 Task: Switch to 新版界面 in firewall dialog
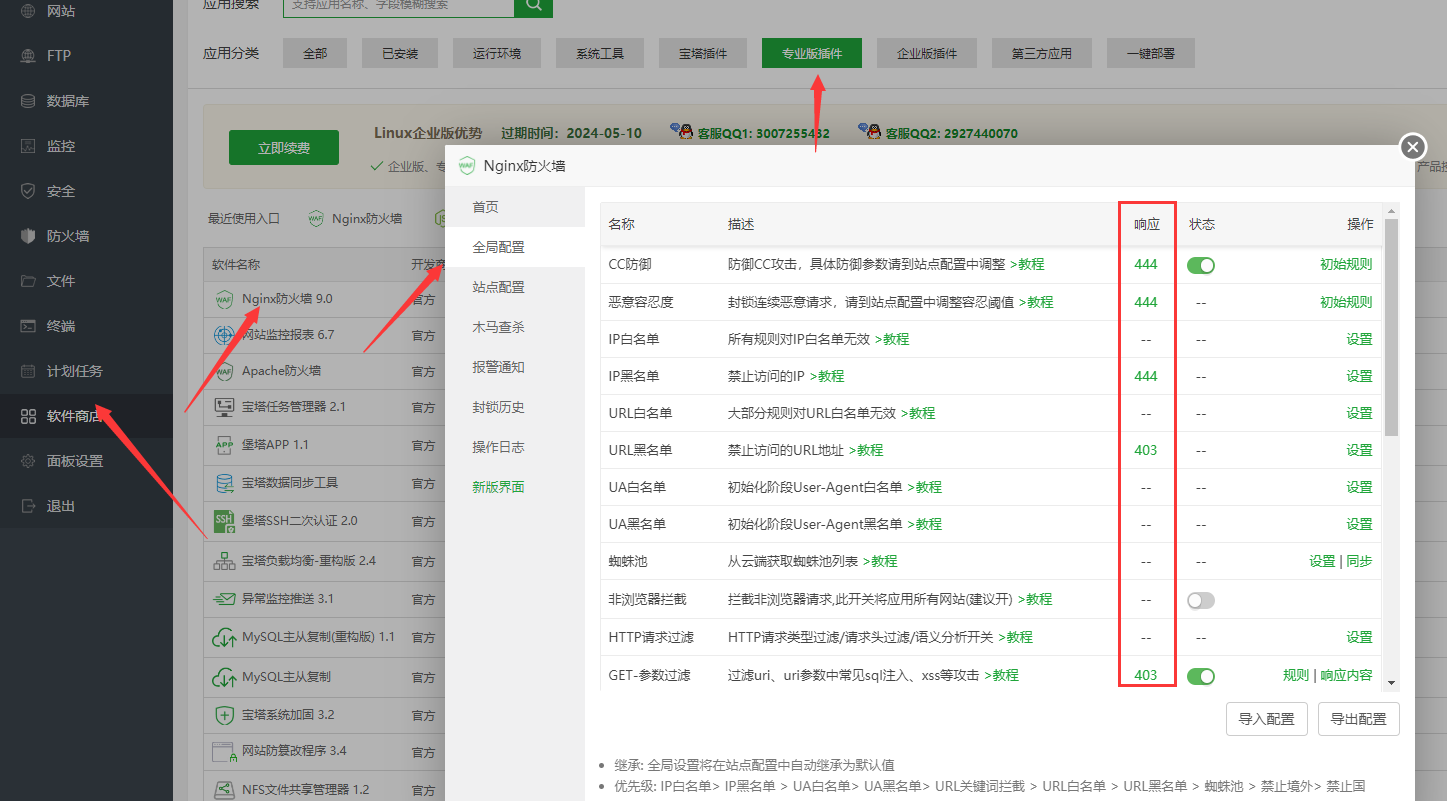pyautogui.click(x=515, y=487)
